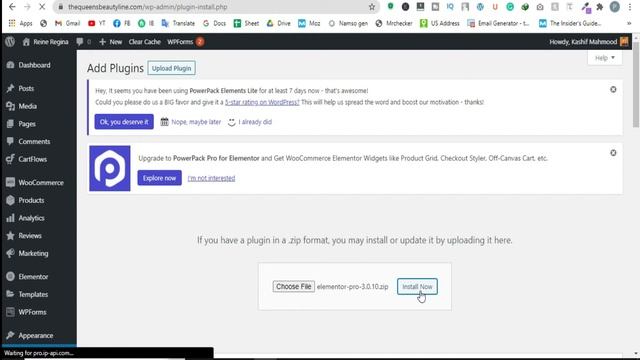Open the Chrome three-dot menu
This screenshot has height=360, width=640.
point(630,7)
